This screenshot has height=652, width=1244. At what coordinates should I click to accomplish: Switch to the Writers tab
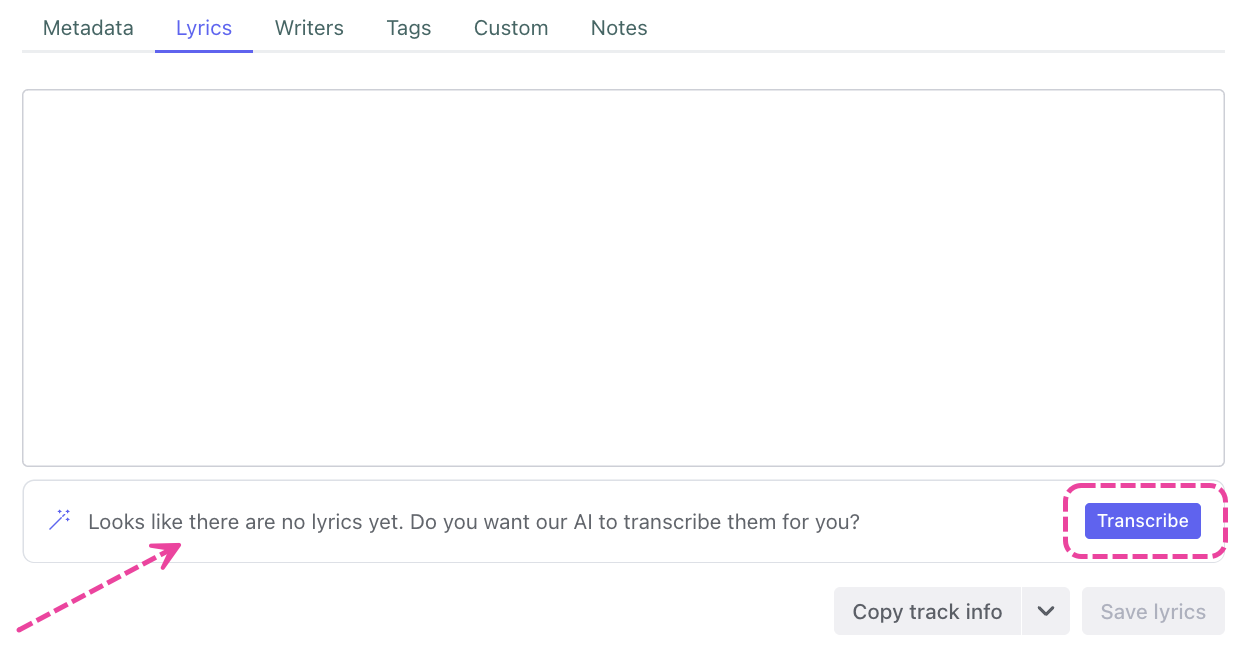coord(309,28)
